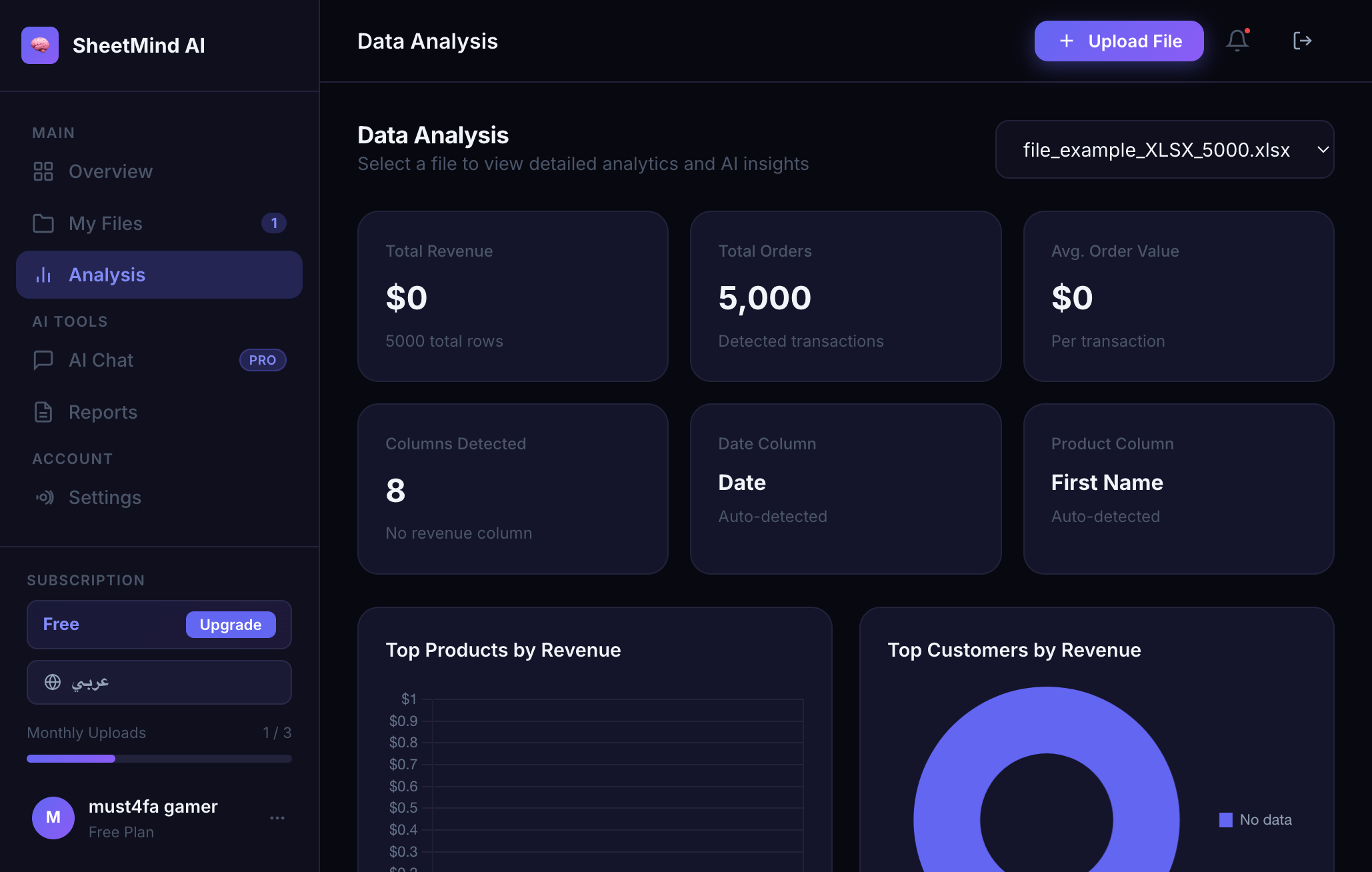Click the Date Column card
The image size is (1372, 872).
(x=845, y=489)
